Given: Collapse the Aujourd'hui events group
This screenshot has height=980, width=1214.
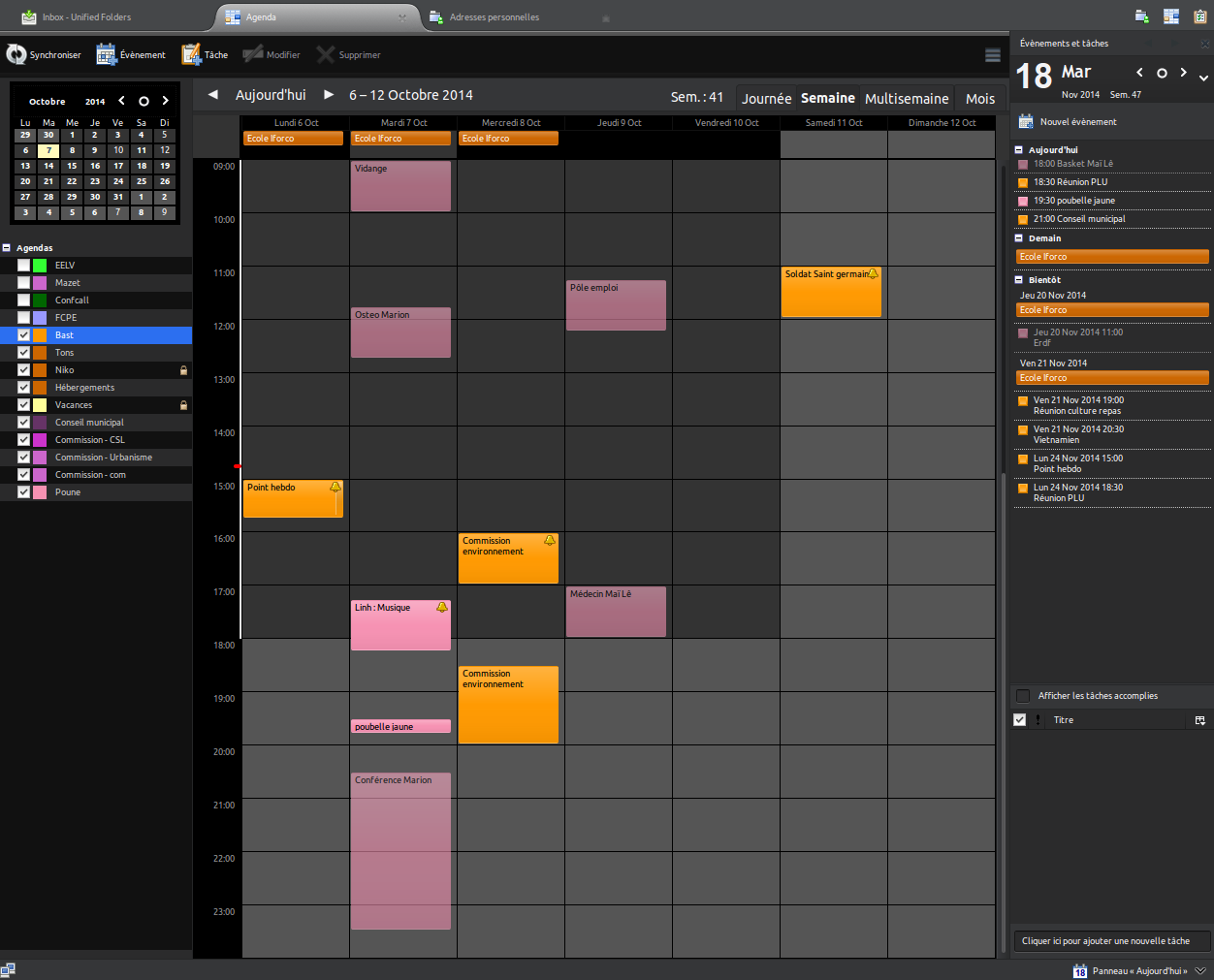Looking at the screenshot, I should [x=1019, y=150].
